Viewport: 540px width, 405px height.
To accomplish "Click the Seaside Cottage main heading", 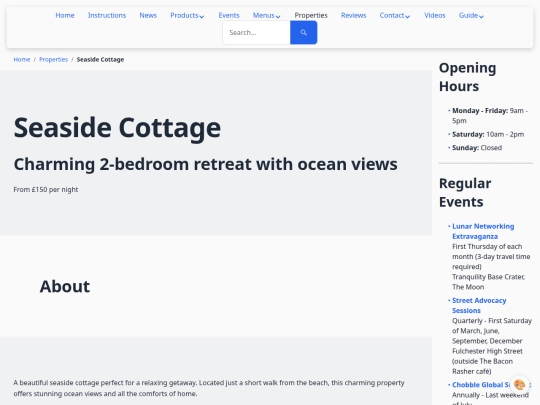I will (117, 128).
